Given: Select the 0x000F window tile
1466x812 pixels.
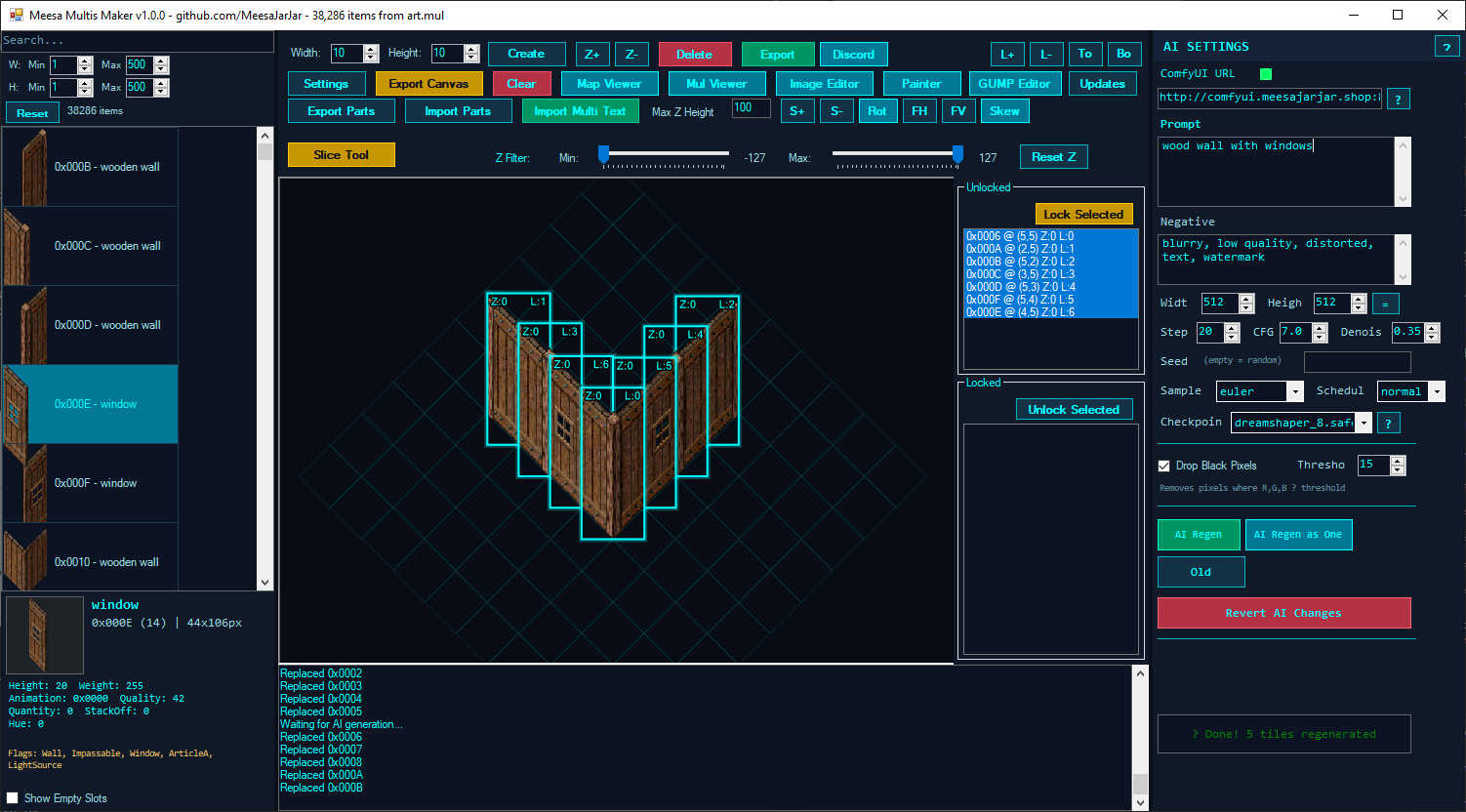Looking at the screenshot, I should coord(90,483).
